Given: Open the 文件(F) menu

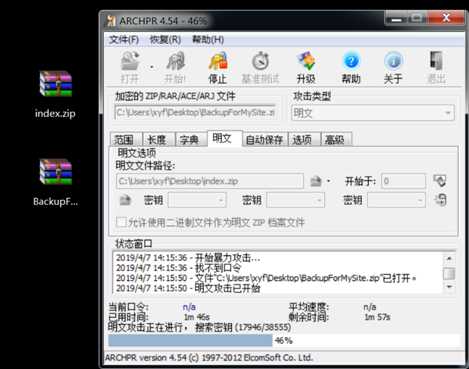Looking at the screenshot, I should [x=124, y=40].
